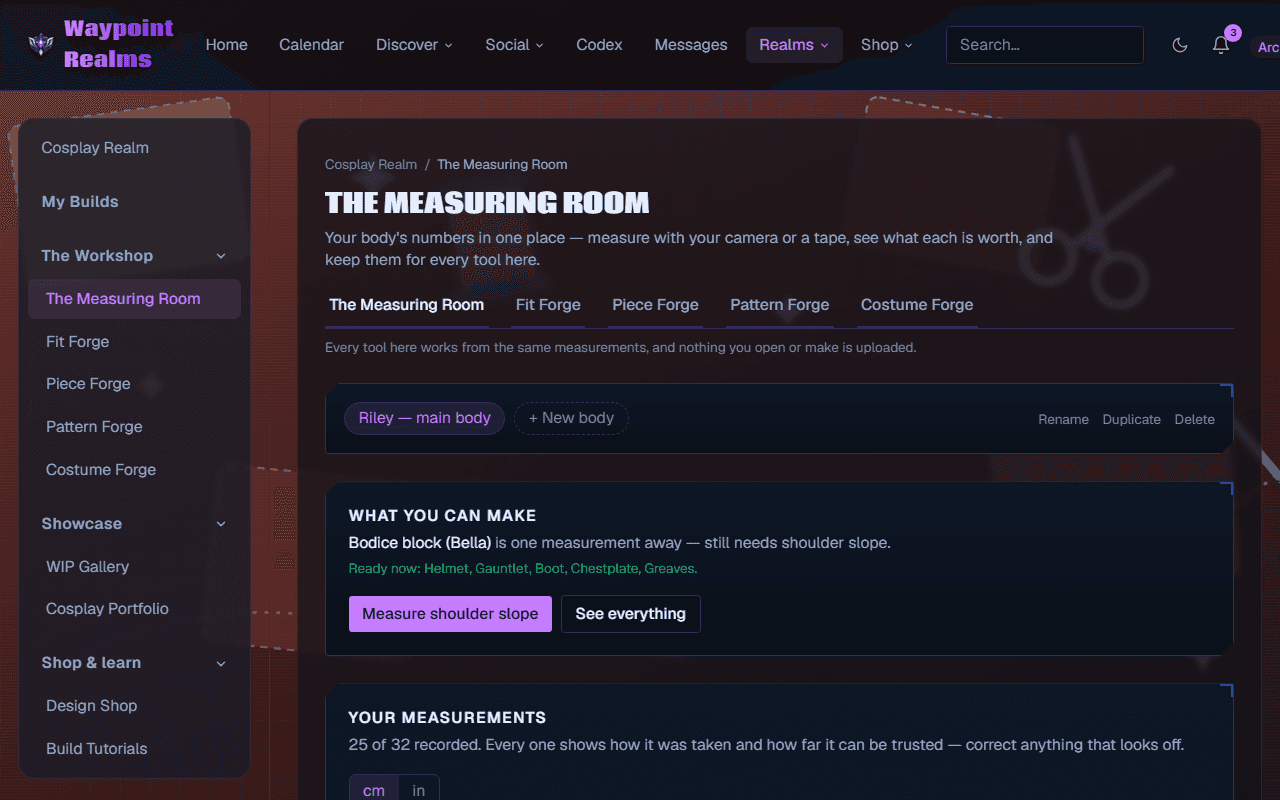Open Cosplay Realm in sidebar
This screenshot has width=1280, height=800.
pos(134,148)
